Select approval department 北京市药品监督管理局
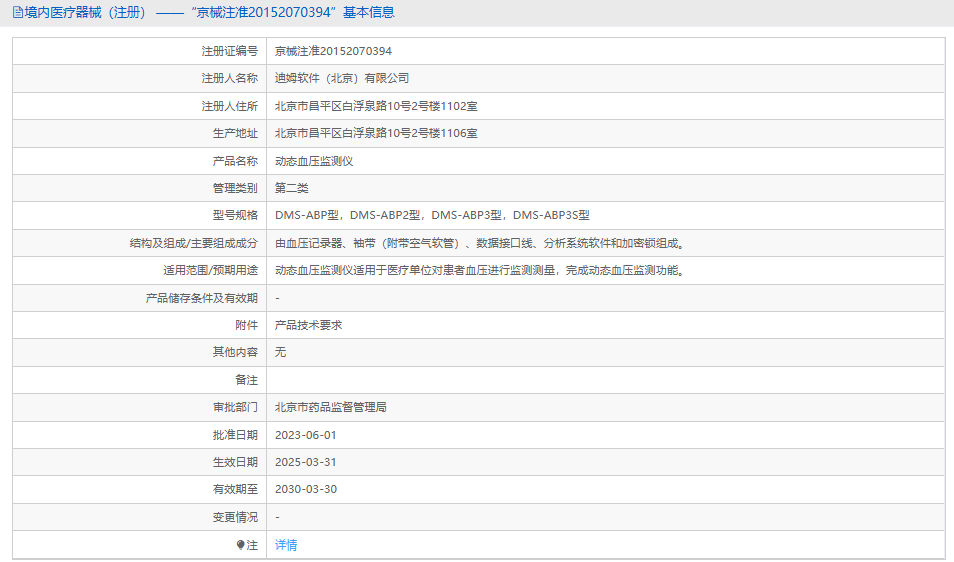Viewport: 954px width, 562px height. 331,408
